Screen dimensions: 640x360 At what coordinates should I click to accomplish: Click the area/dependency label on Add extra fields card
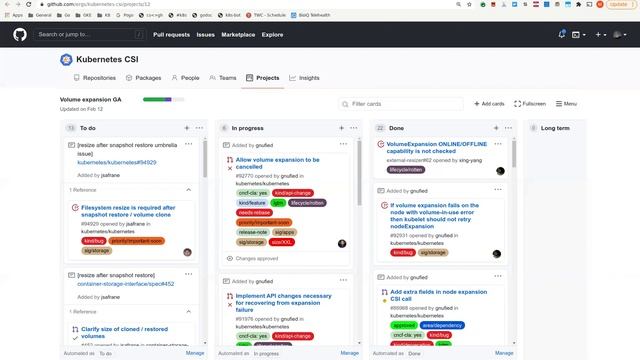(442, 325)
